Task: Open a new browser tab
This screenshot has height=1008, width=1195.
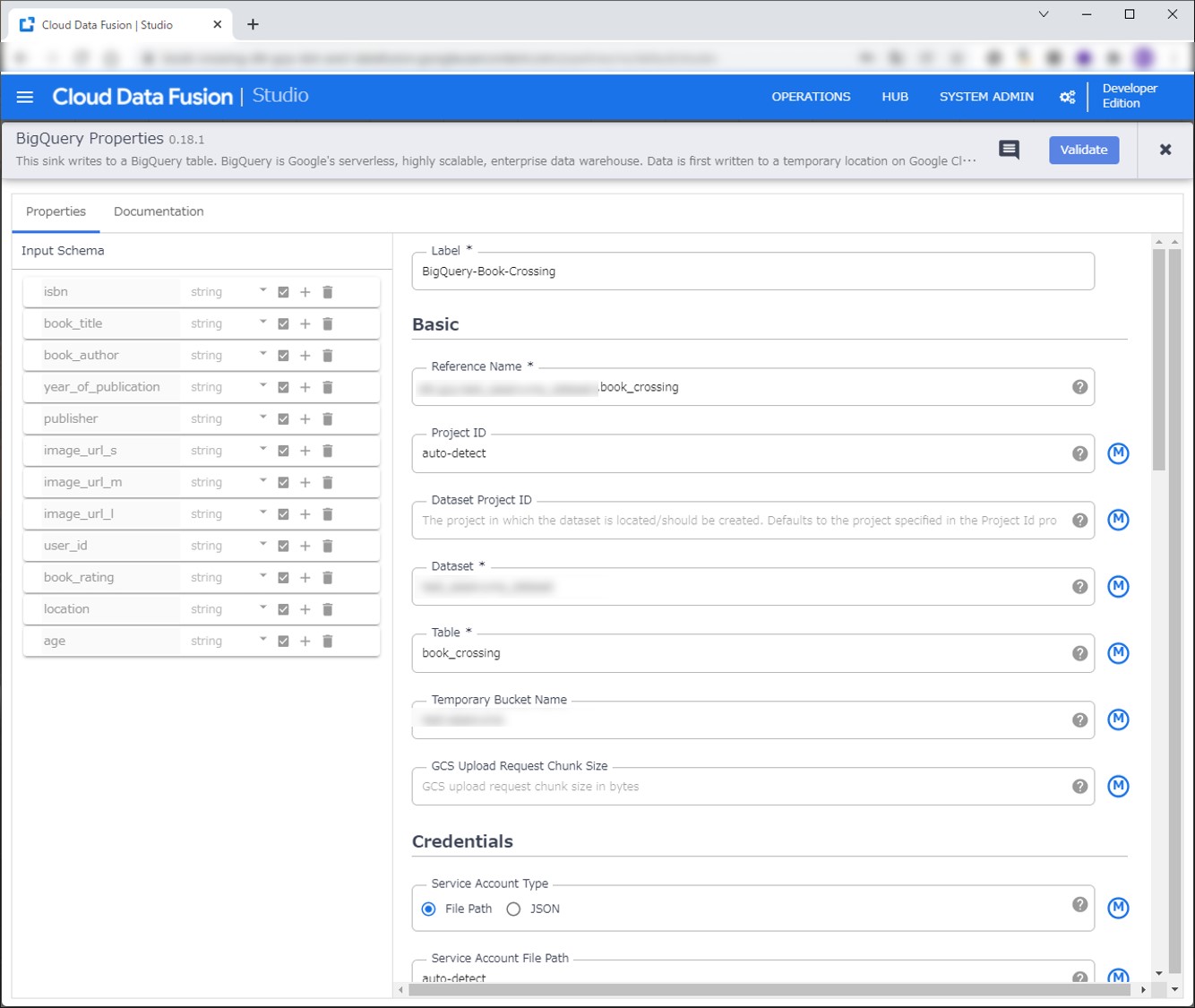Action: click(253, 24)
